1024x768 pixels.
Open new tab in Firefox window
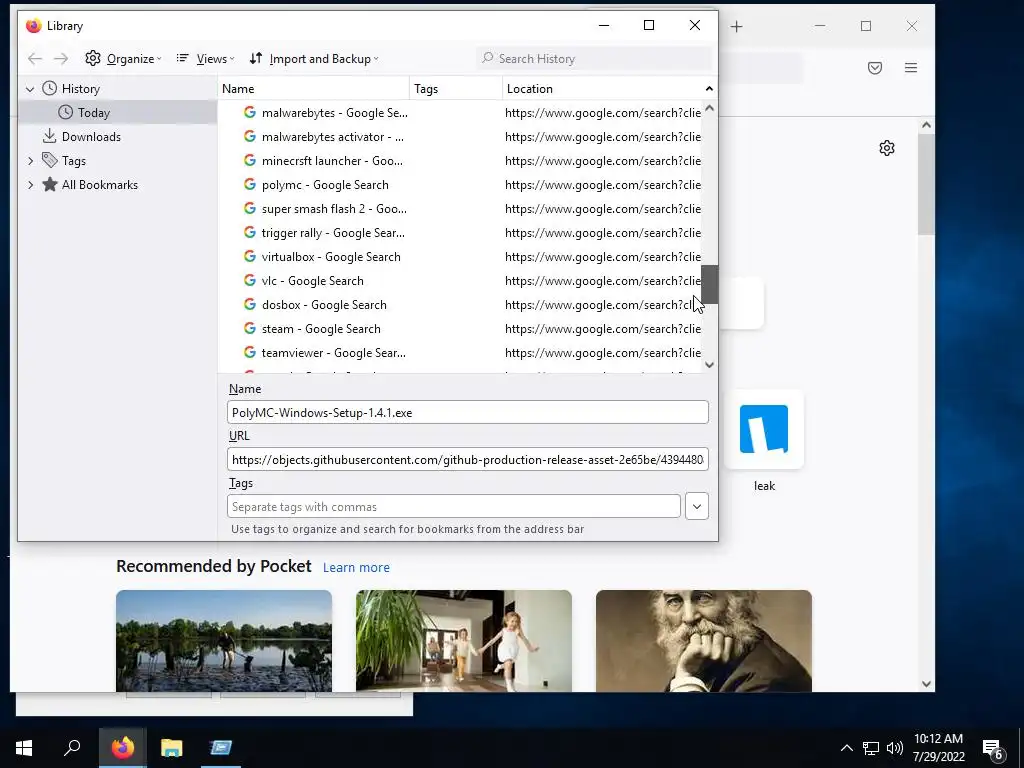pos(737,27)
